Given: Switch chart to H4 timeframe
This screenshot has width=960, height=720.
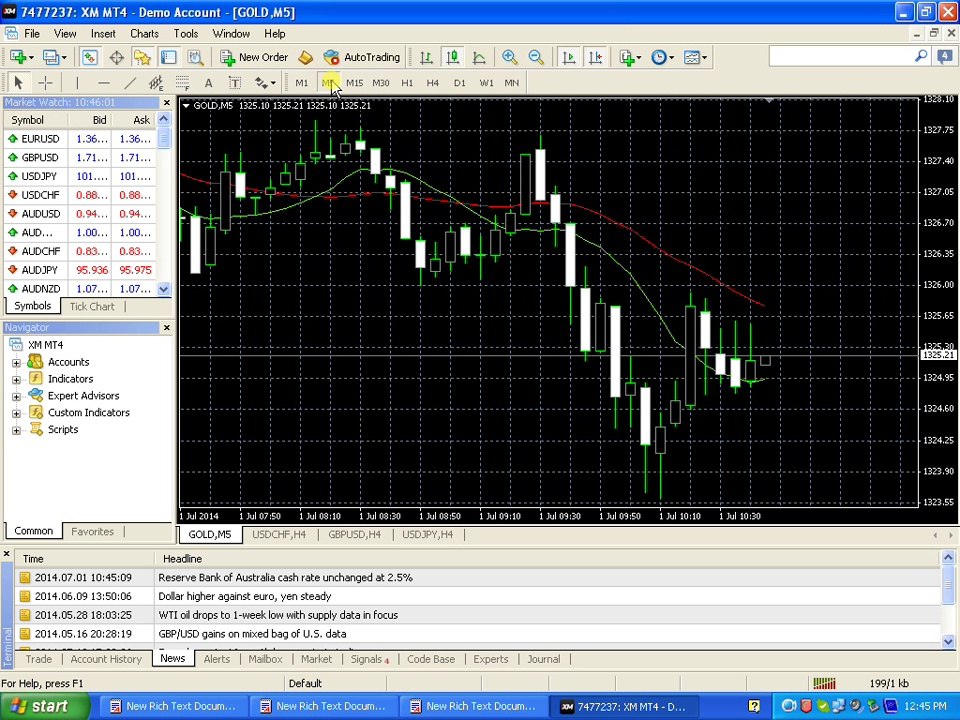Looking at the screenshot, I should coord(433,83).
